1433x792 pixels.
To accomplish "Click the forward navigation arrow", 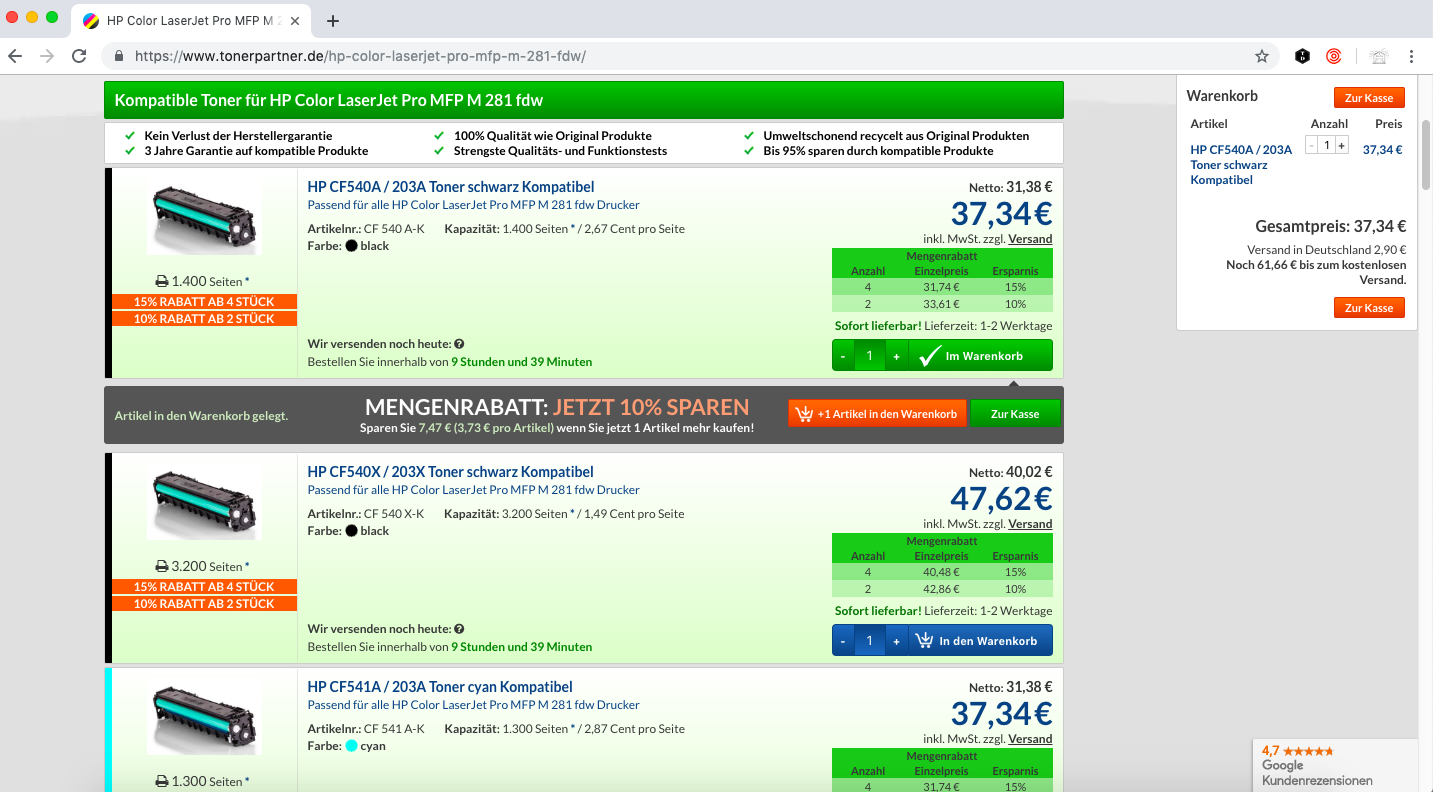I will pyautogui.click(x=47, y=56).
